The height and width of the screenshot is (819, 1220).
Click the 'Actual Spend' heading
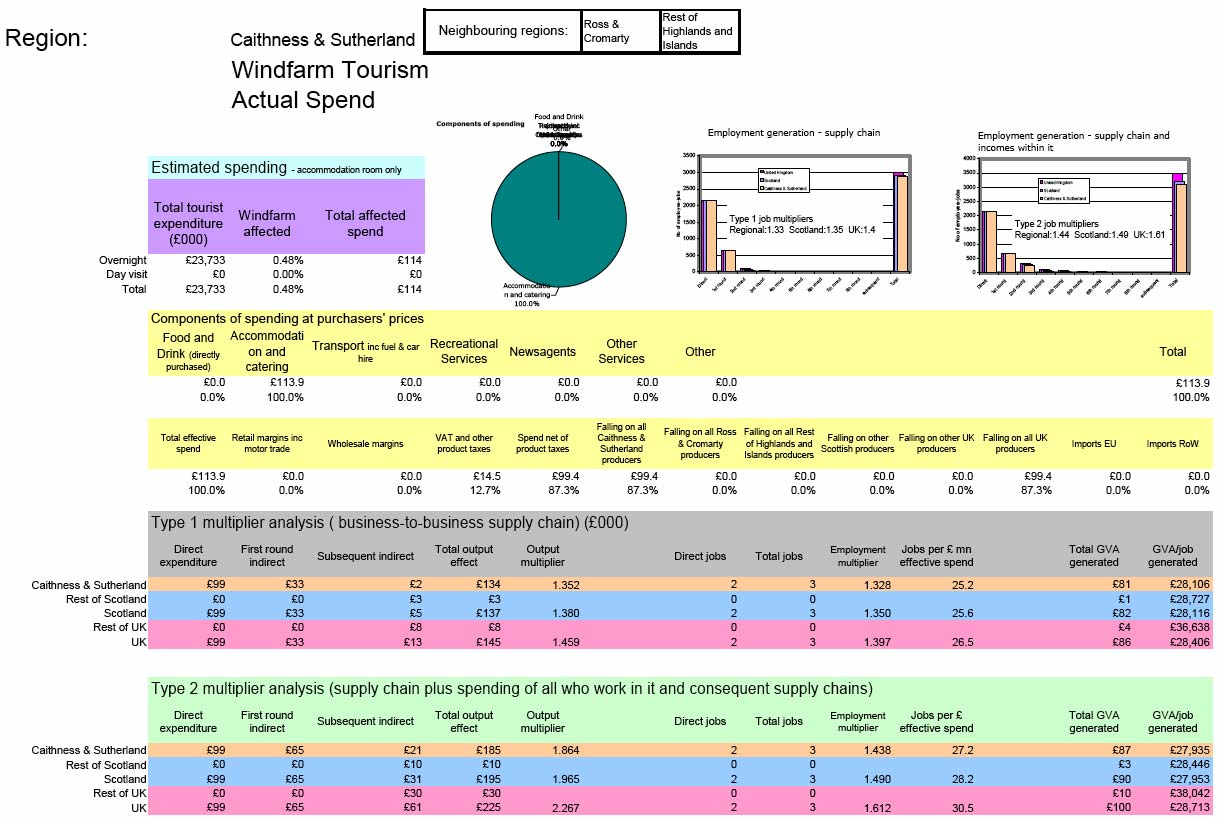303,100
